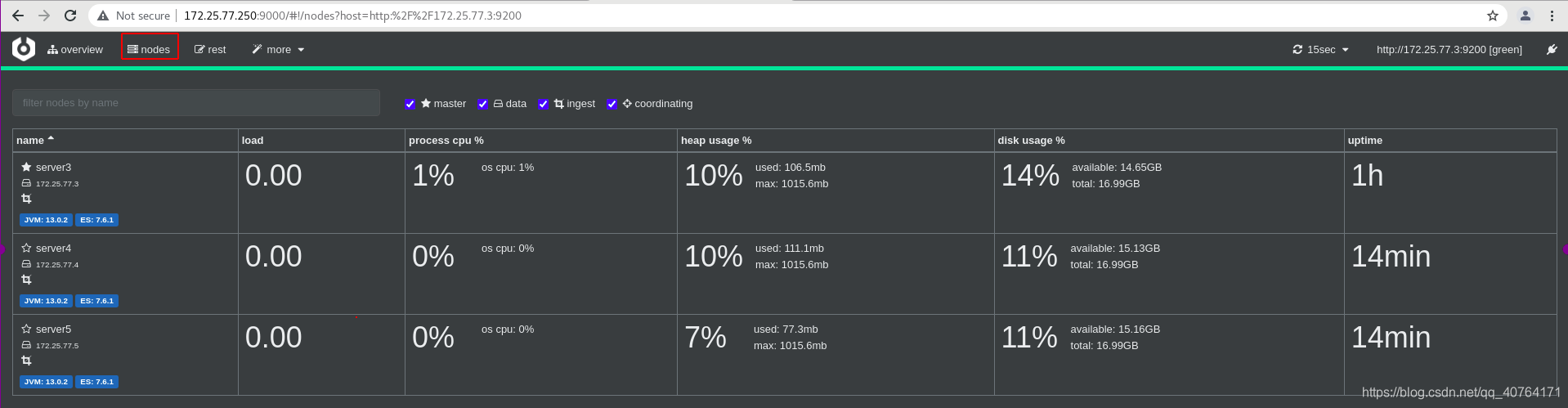Screen dimensions: 1568x408
Task: Click the 172.25.77.4 IP address text
Action: tap(57, 265)
